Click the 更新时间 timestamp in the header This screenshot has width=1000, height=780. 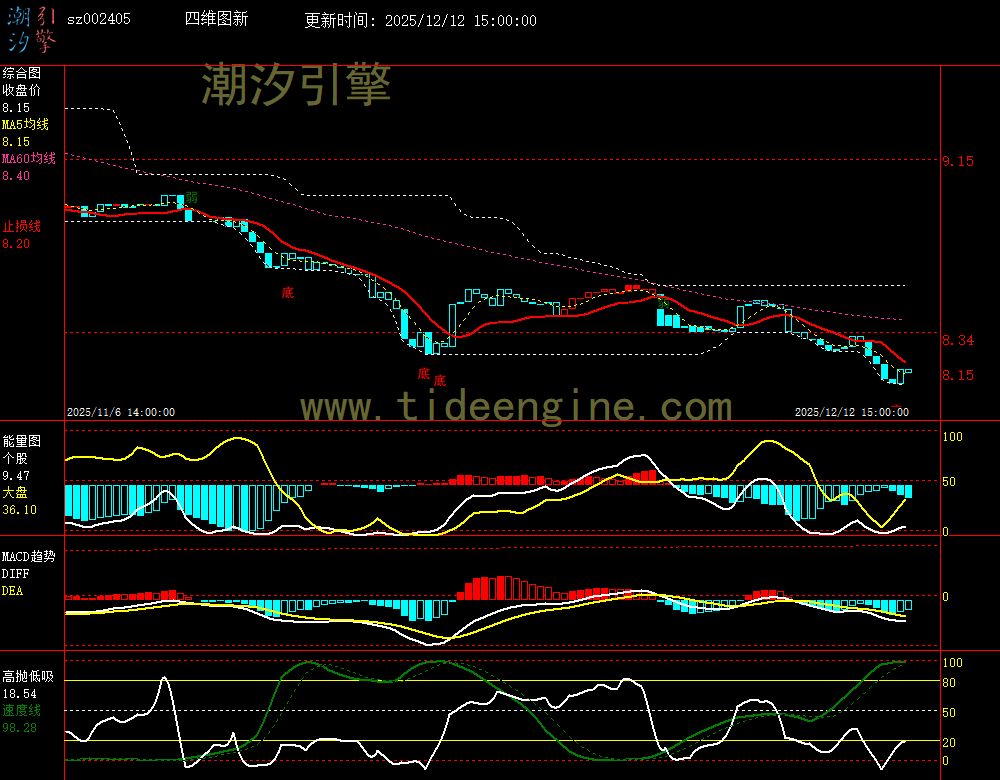click(420, 21)
